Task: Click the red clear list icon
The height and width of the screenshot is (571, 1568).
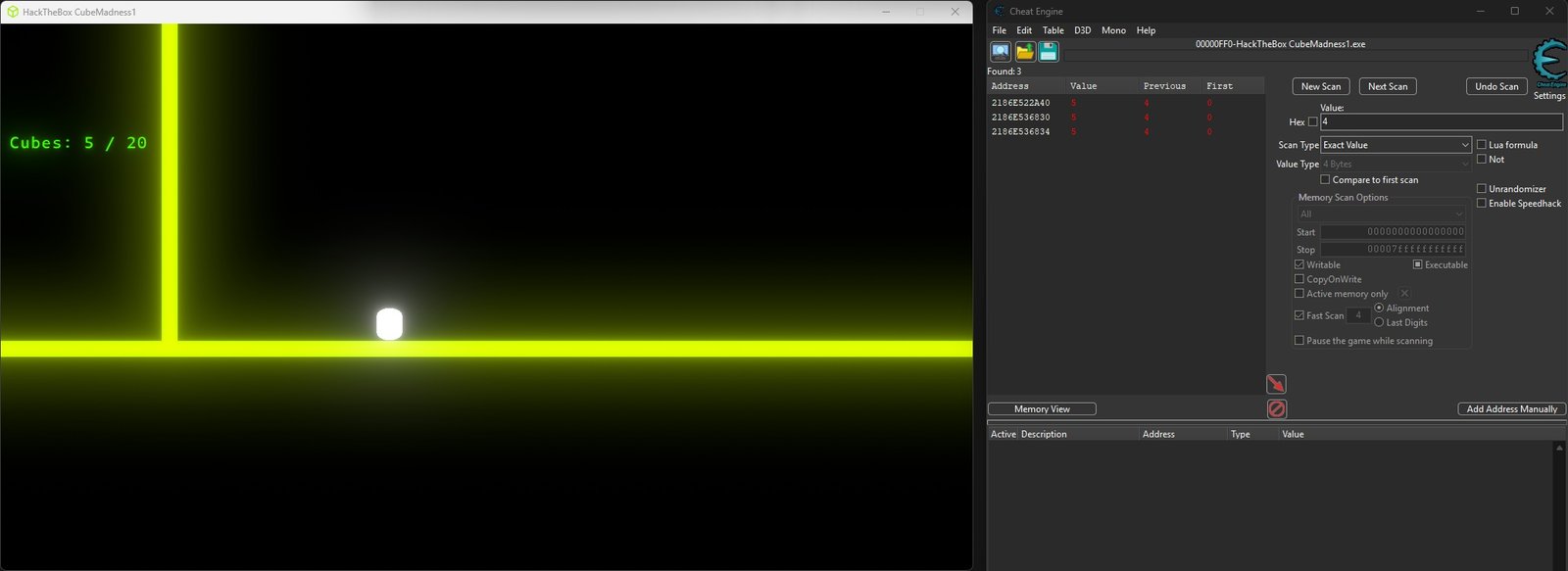Action: coord(1276,408)
